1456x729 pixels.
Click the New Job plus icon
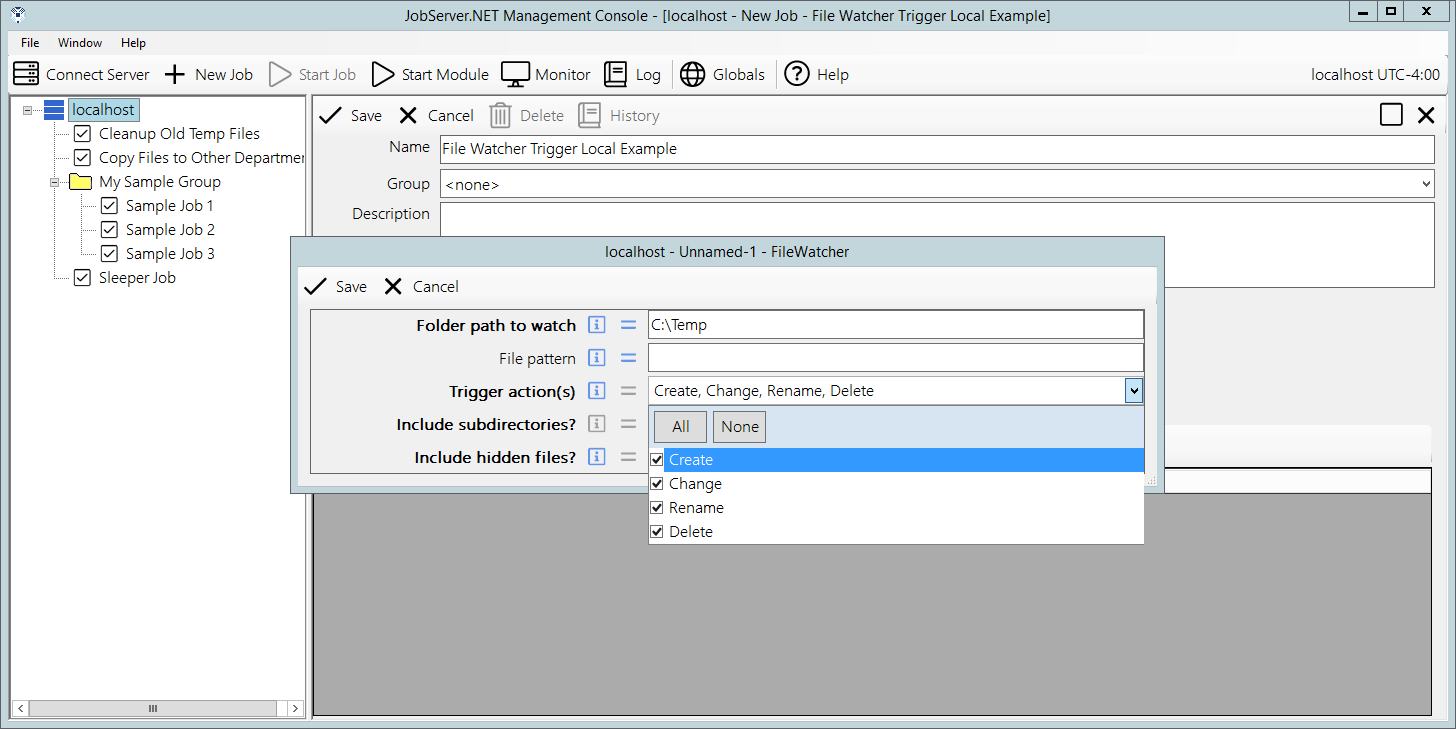tap(175, 74)
